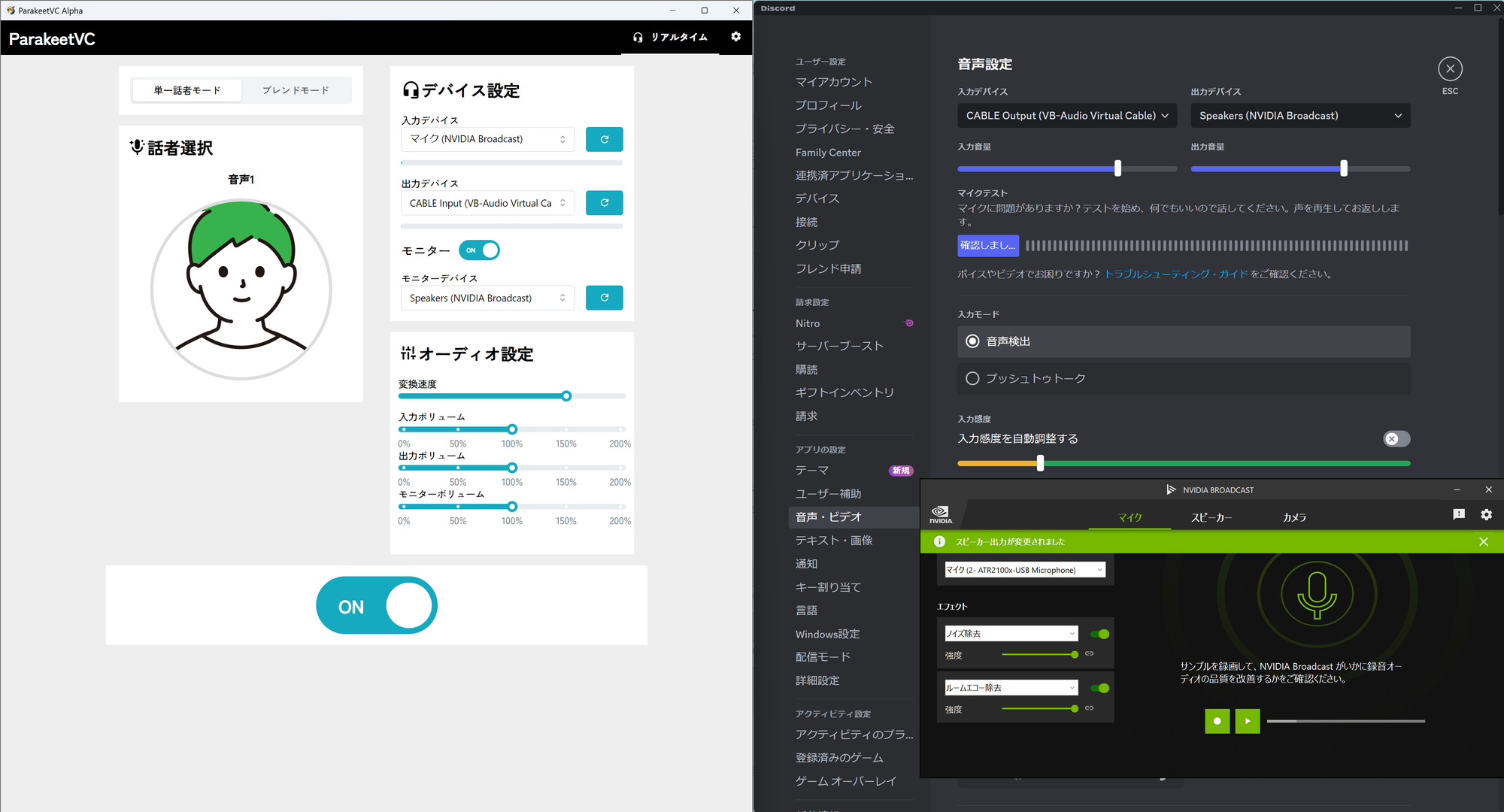
Task: Dismiss the speaker output changed notification
Action: click(1483, 541)
